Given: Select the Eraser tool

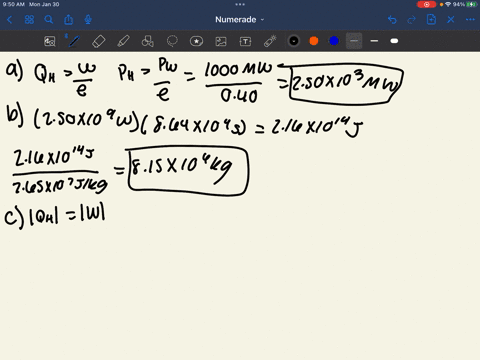Looking at the screenshot, I should [x=98, y=41].
